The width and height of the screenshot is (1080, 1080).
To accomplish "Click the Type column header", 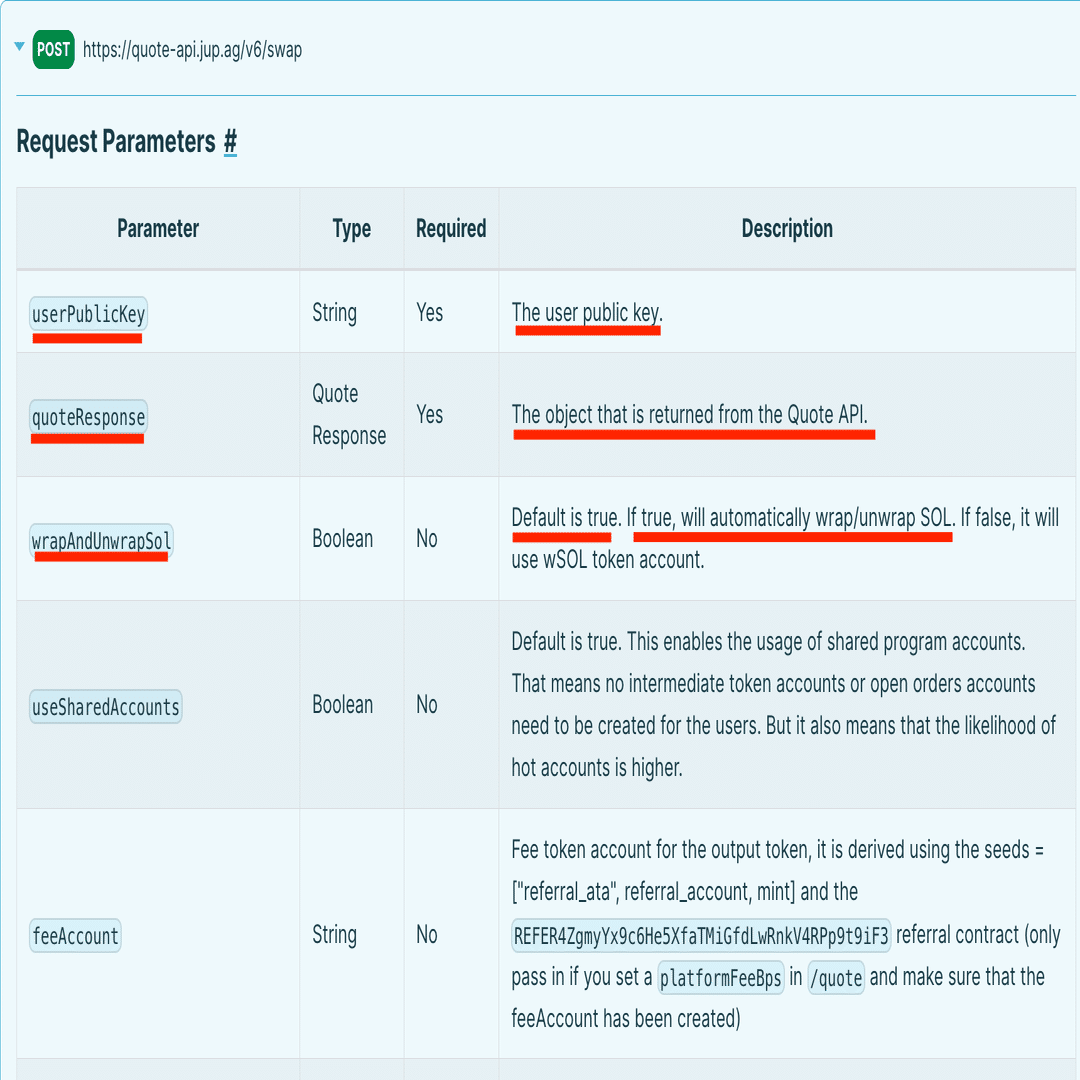I will (351, 229).
